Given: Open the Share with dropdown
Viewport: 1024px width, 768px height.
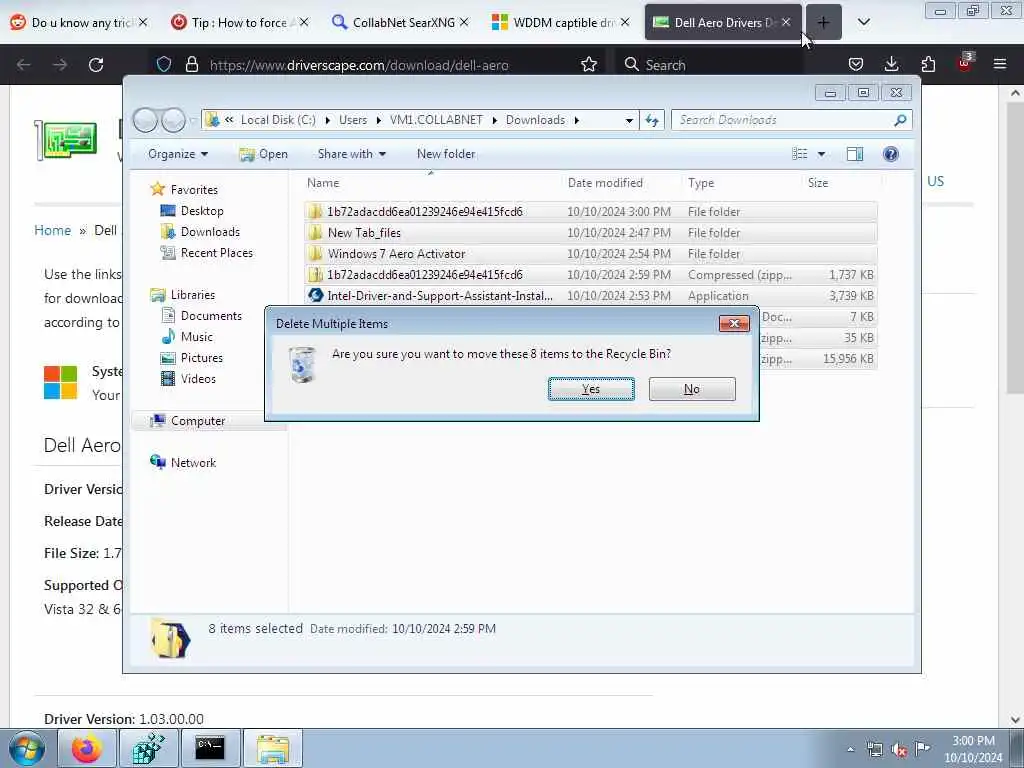Looking at the screenshot, I should [351, 154].
